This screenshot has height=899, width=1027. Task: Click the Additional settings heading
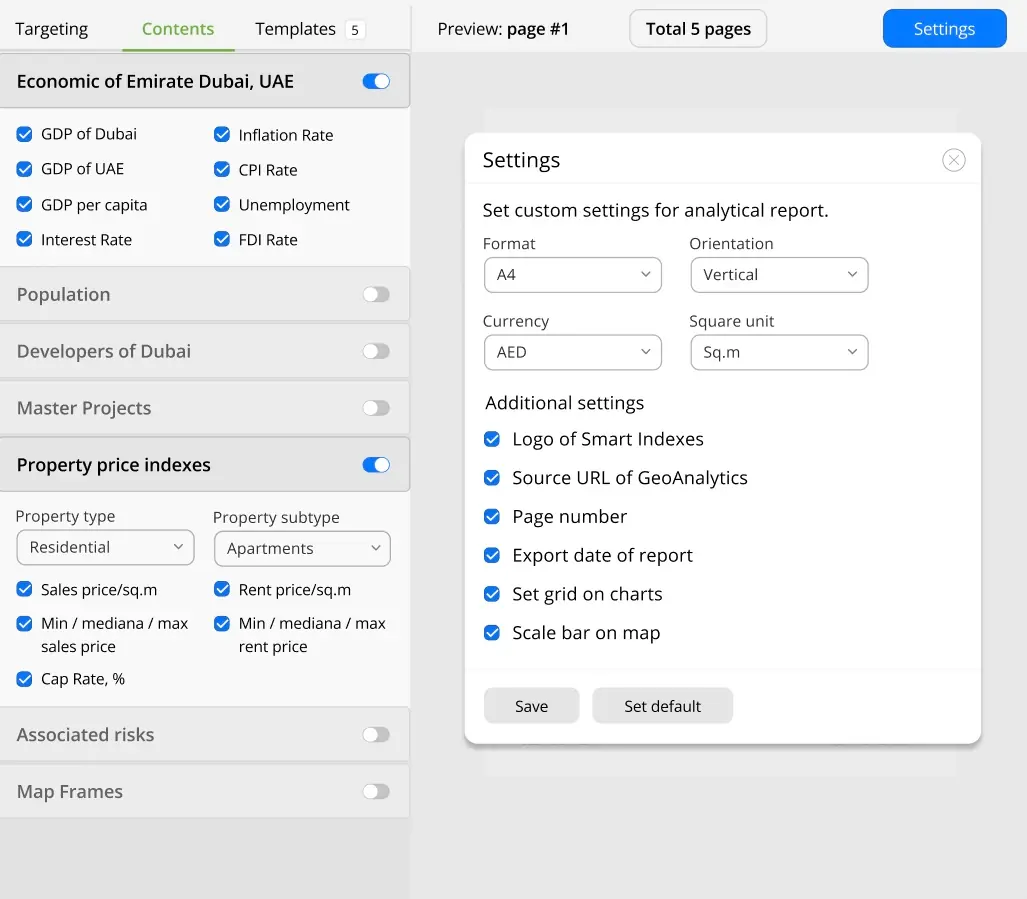(565, 403)
